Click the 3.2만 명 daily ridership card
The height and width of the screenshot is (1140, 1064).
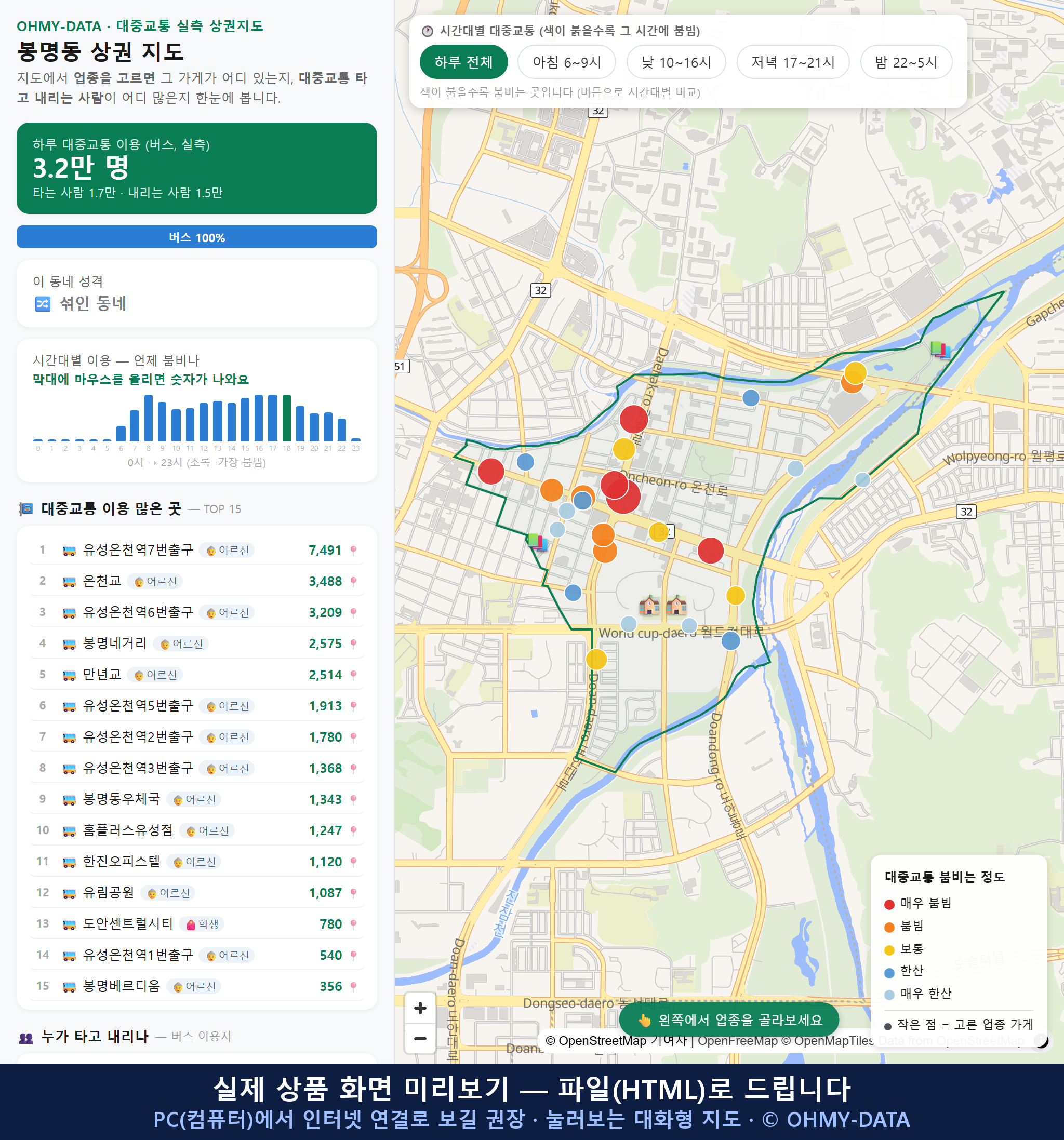point(197,168)
